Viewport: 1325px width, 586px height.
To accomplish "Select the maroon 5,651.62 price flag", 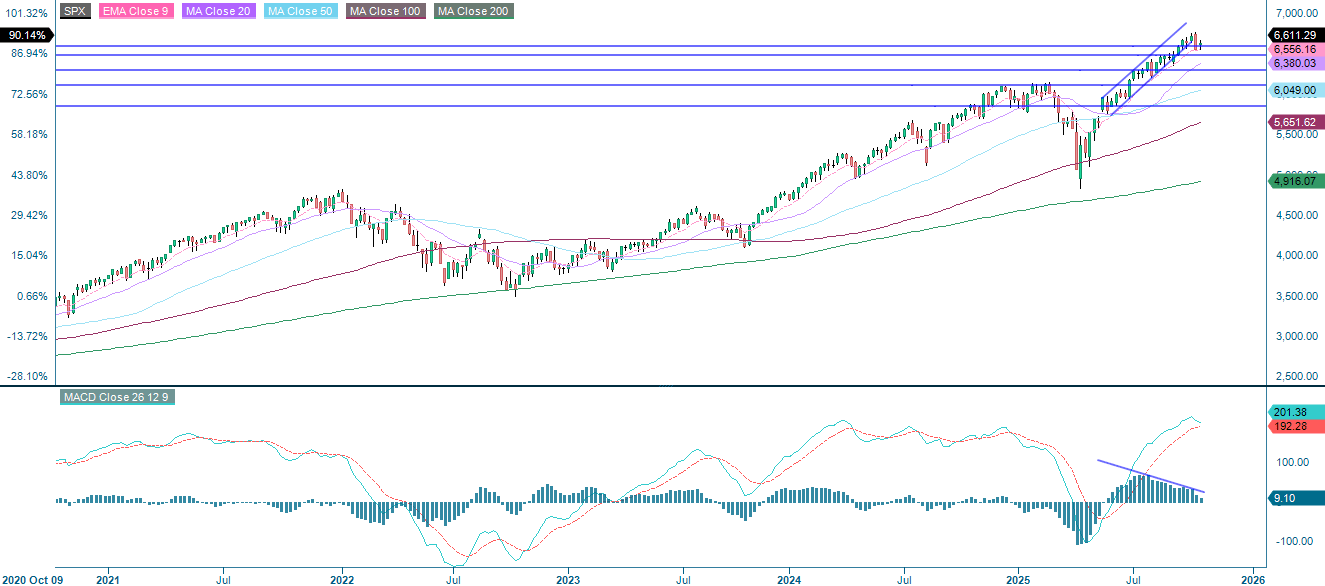I will tap(1296, 120).
